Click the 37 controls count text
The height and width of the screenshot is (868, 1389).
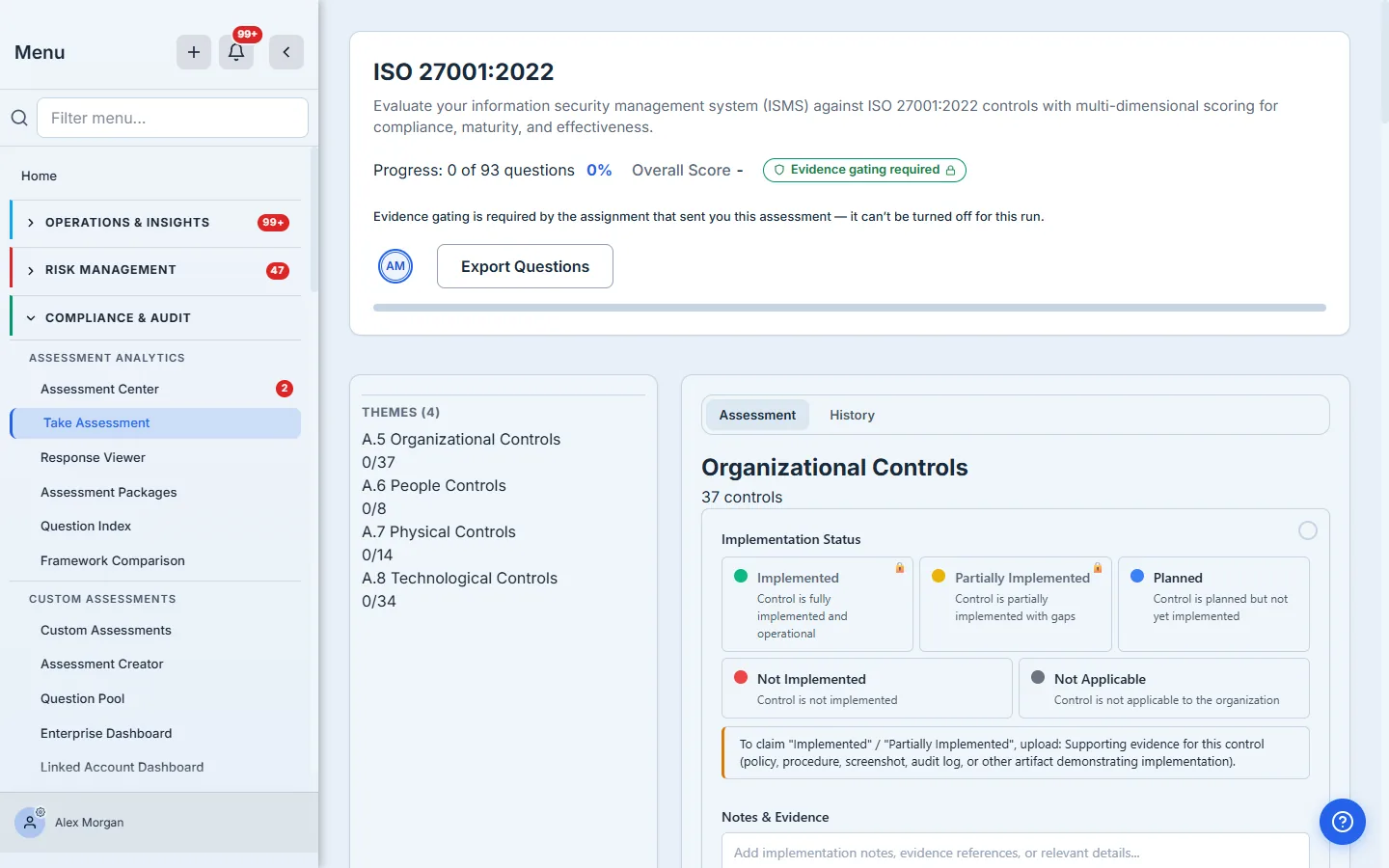click(x=742, y=498)
